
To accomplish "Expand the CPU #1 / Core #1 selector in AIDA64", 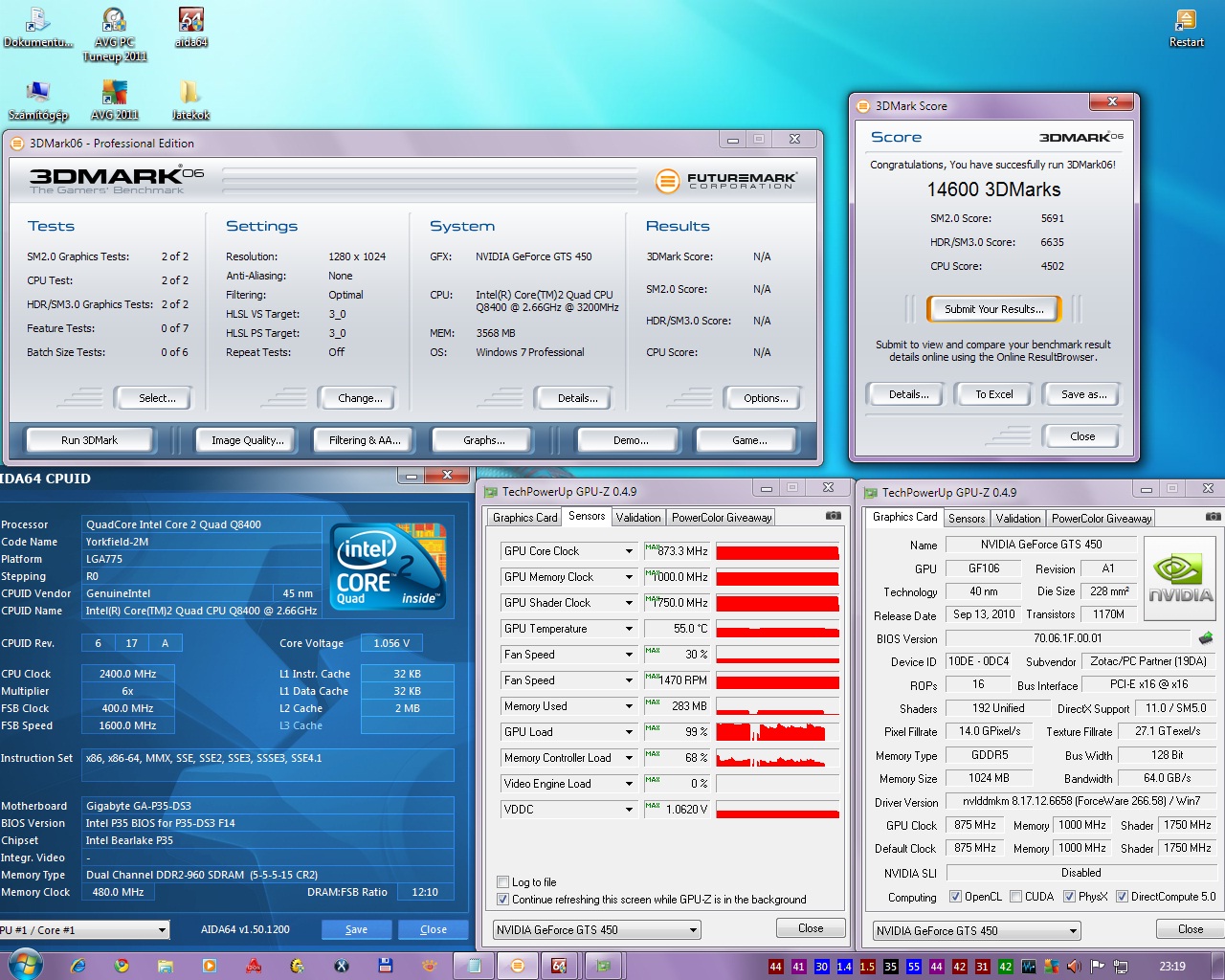I will (162, 930).
